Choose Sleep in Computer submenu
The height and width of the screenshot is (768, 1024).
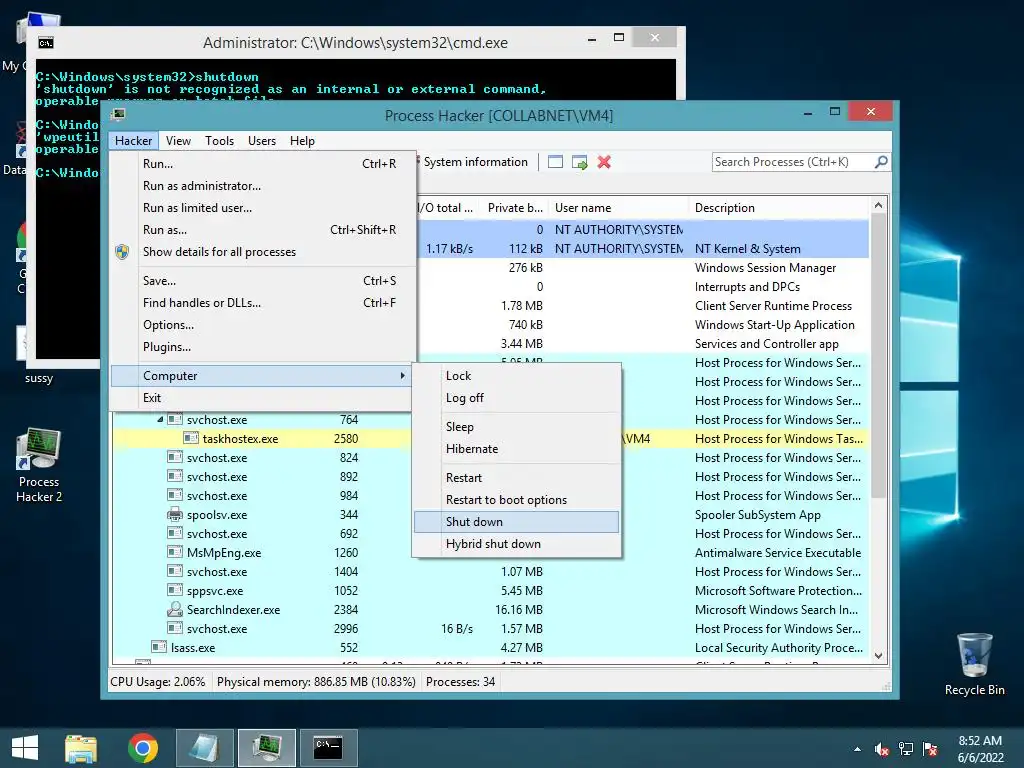point(517,427)
